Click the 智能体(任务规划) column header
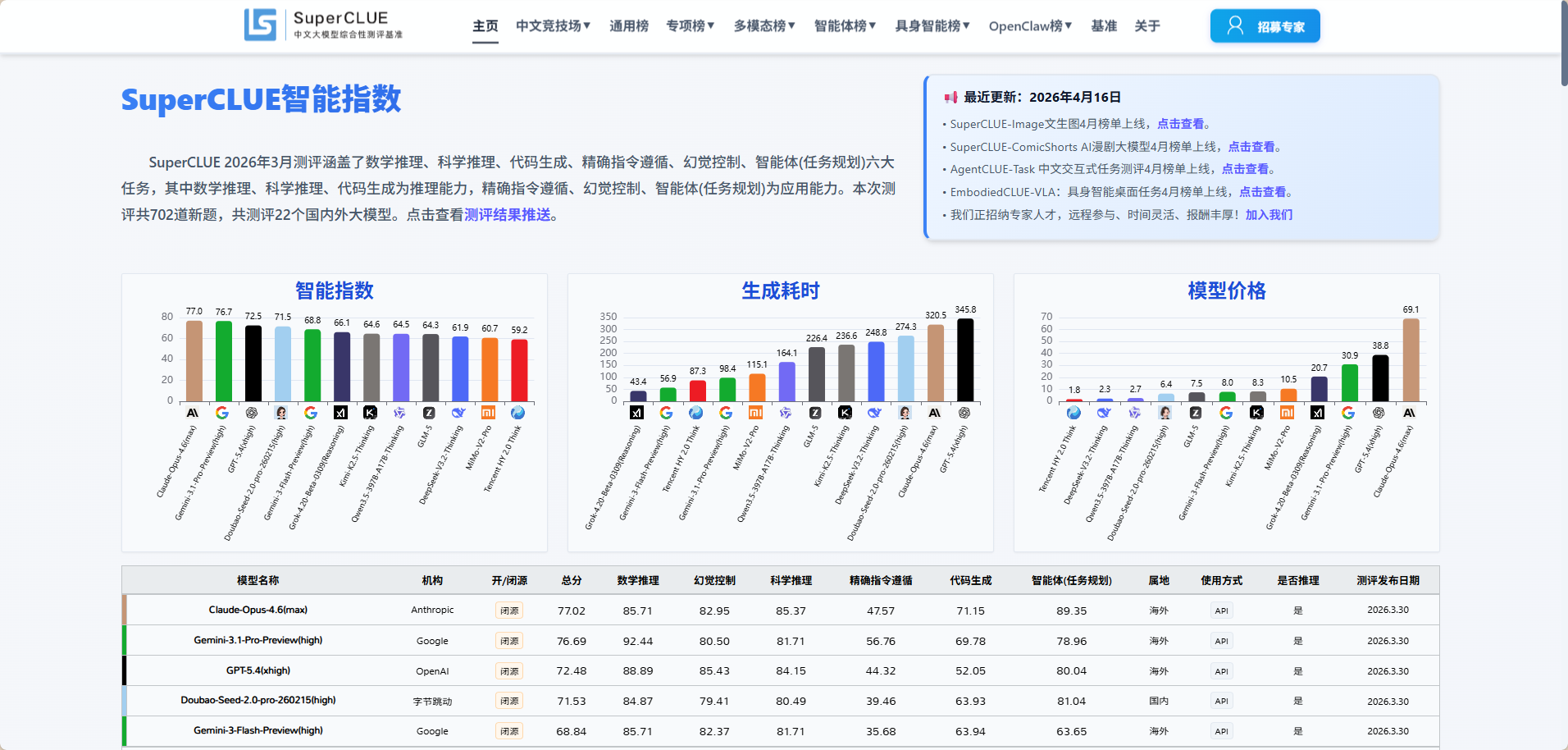 coord(1071,581)
